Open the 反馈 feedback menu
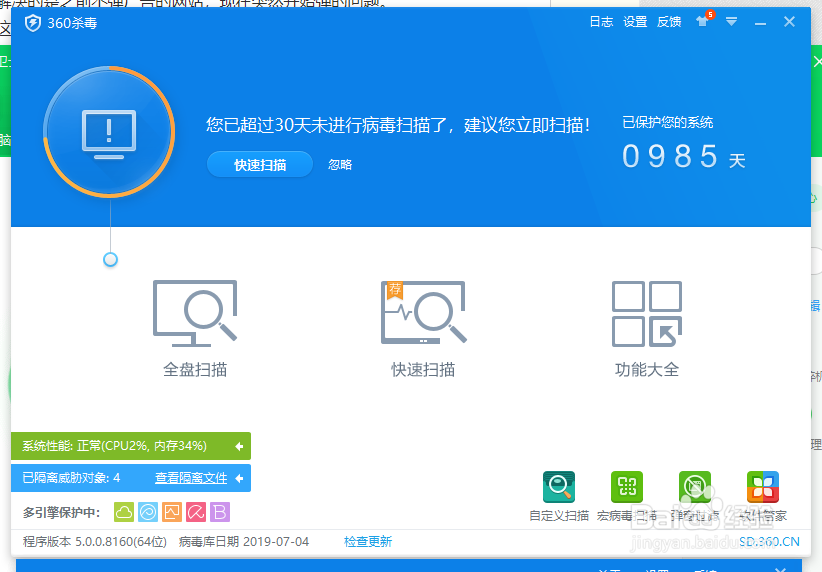The height and width of the screenshot is (572, 822). [x=669, y=22]
